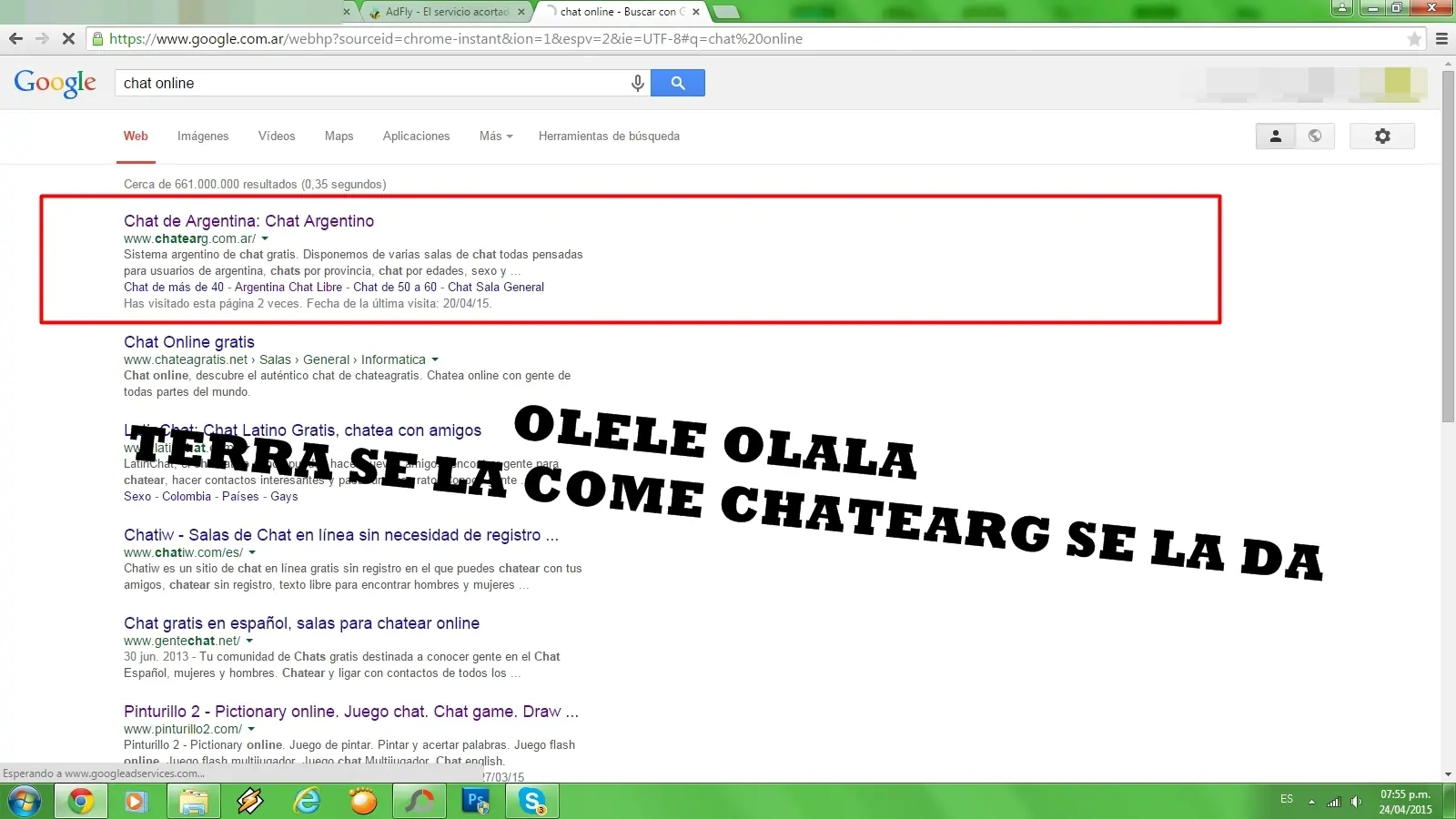This screenshot has width=1456, height=819.
Task: Click the network signal icon in the tray
Action: (1334, 802)
